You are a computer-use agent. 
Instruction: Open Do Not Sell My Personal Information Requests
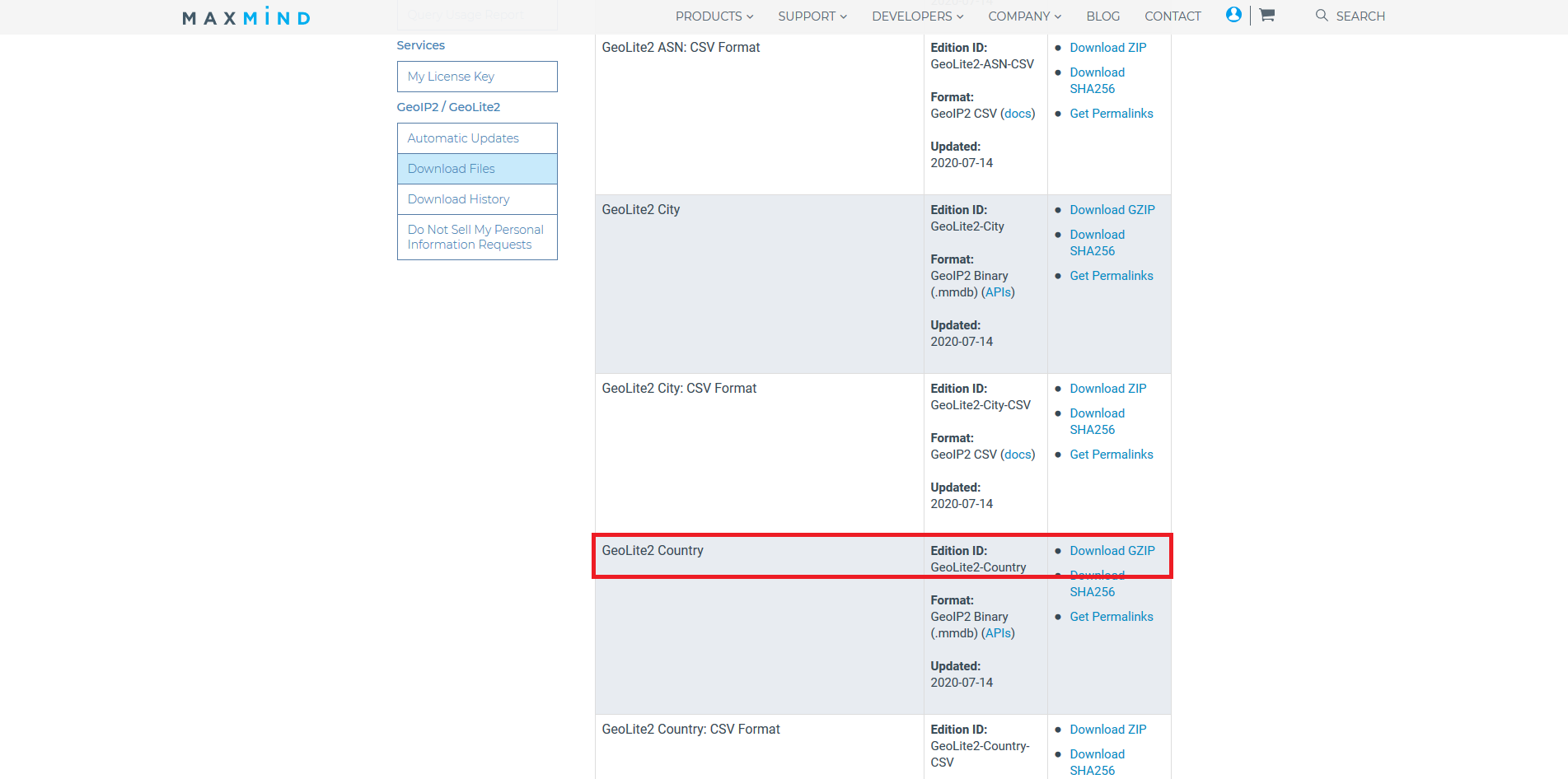[477, 237]
